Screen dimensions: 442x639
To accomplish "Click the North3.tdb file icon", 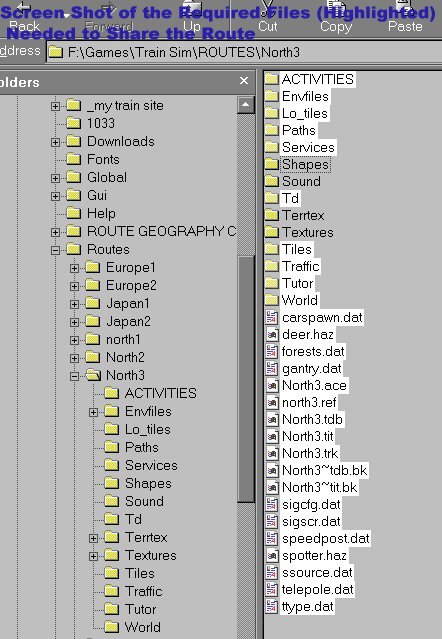I will click(x=272, y=419).
